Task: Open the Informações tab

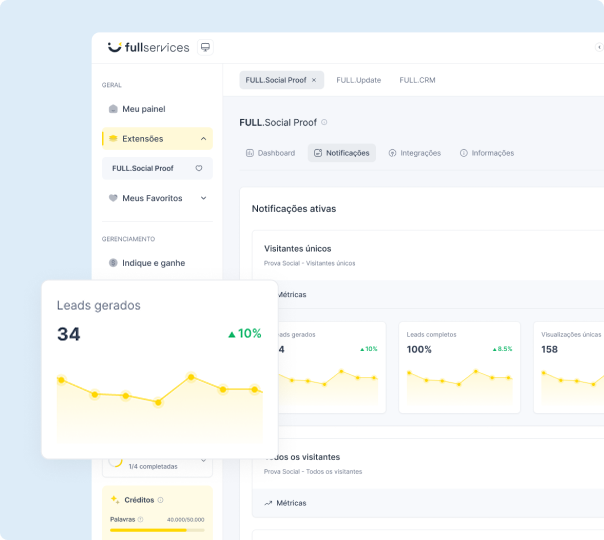Action: click(x=486, y=153)
